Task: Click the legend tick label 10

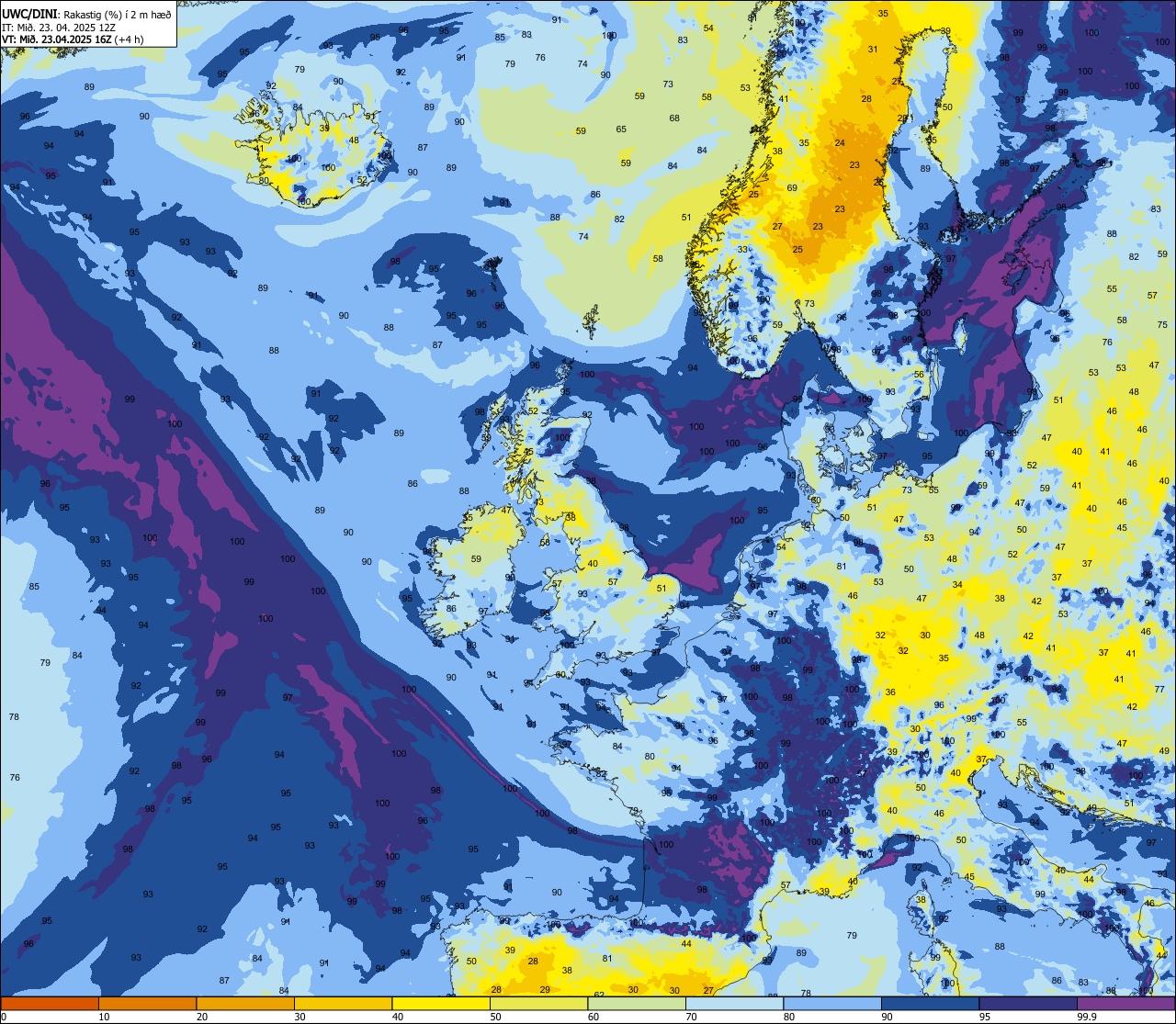Action: tap(104, 1017)
